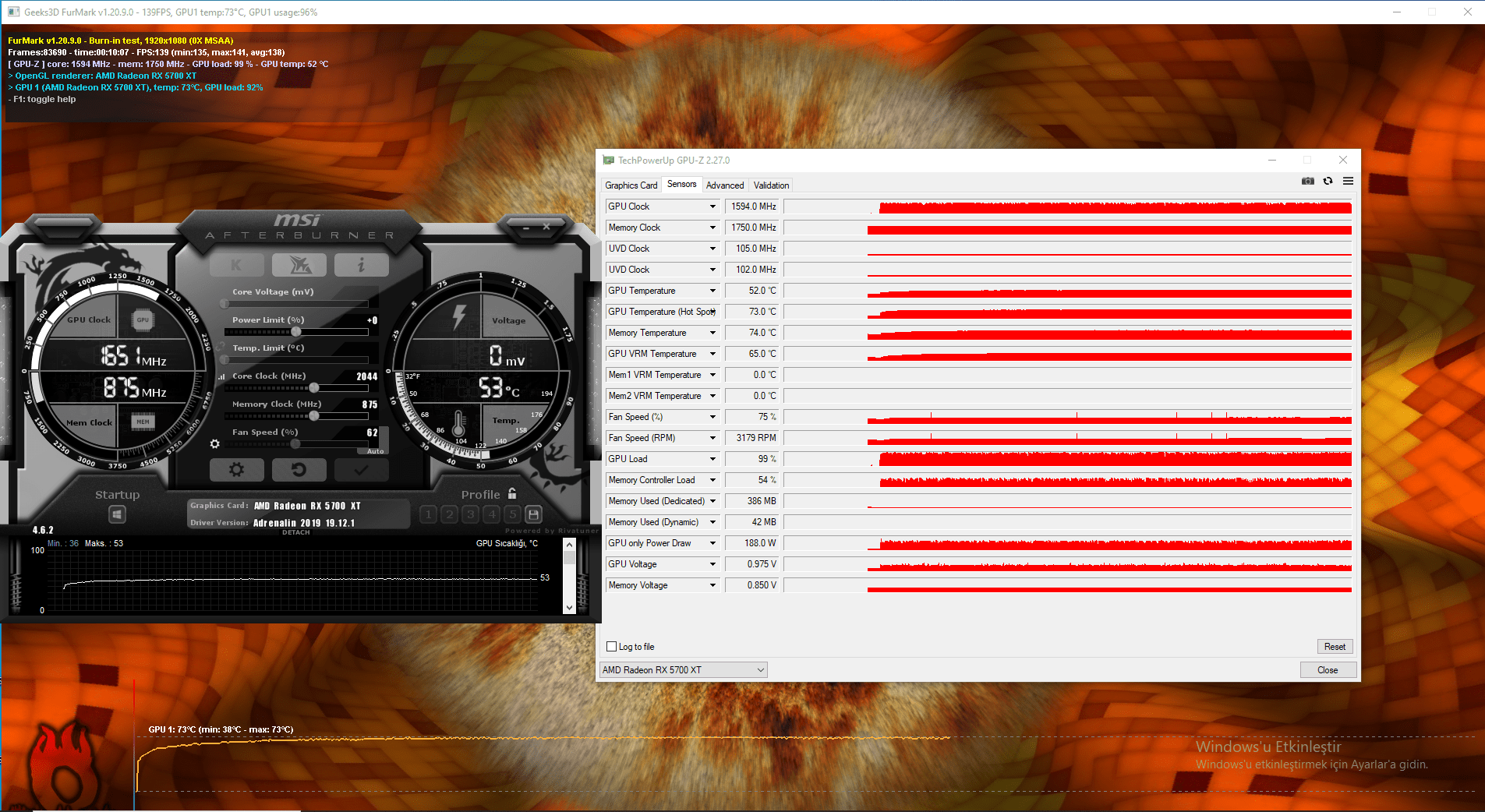1485x812 pixels.
Task: Open Afterburner settings gear
Action: 237,469
